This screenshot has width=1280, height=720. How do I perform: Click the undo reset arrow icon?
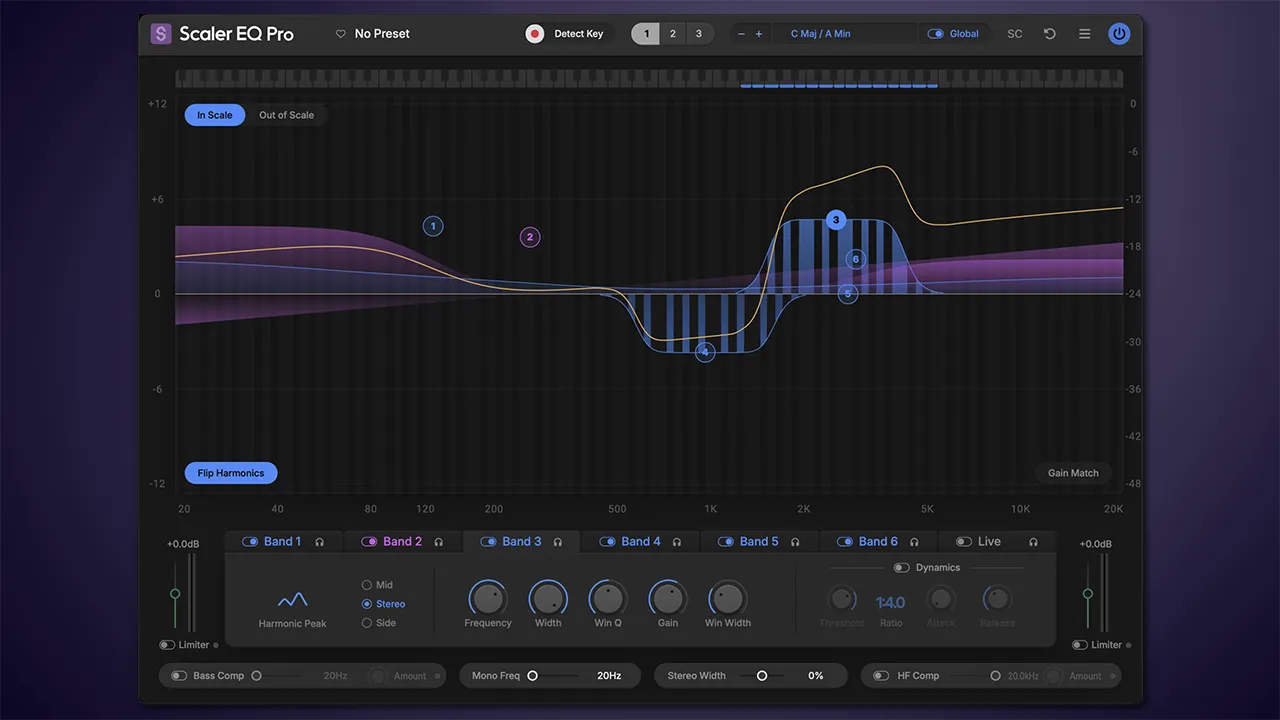pos(1050,34)
